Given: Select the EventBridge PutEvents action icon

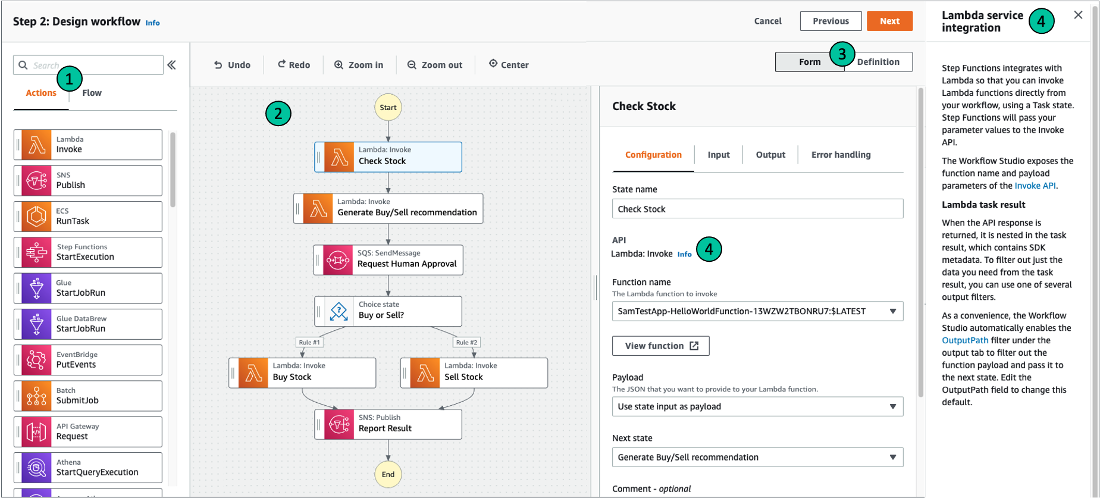Looking at the screenshot, I should tap(36, 359).
